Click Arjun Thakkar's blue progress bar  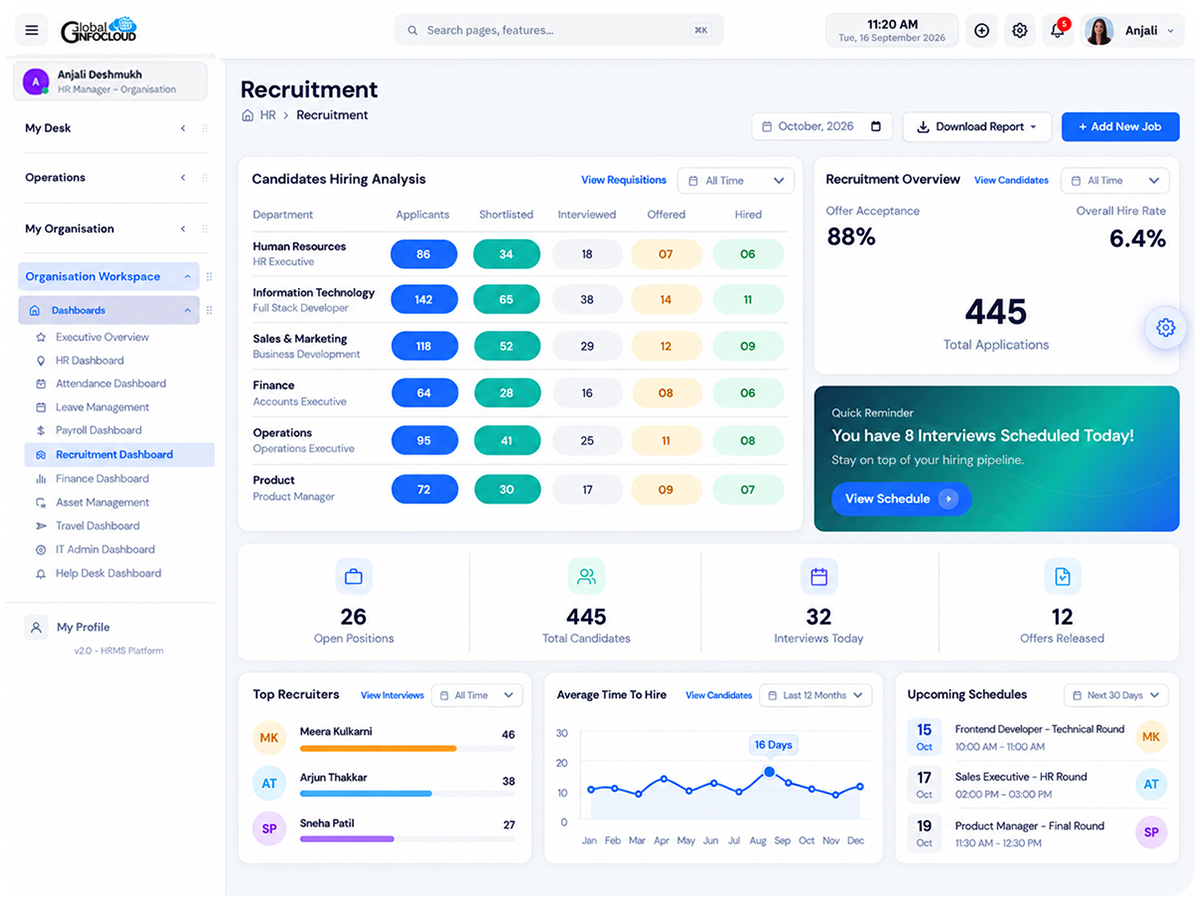(366, 794)
